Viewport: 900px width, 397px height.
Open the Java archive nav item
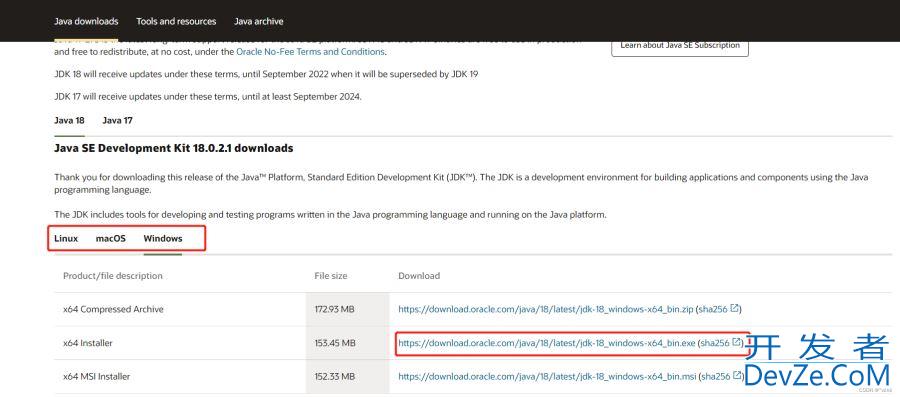[258, 21]
